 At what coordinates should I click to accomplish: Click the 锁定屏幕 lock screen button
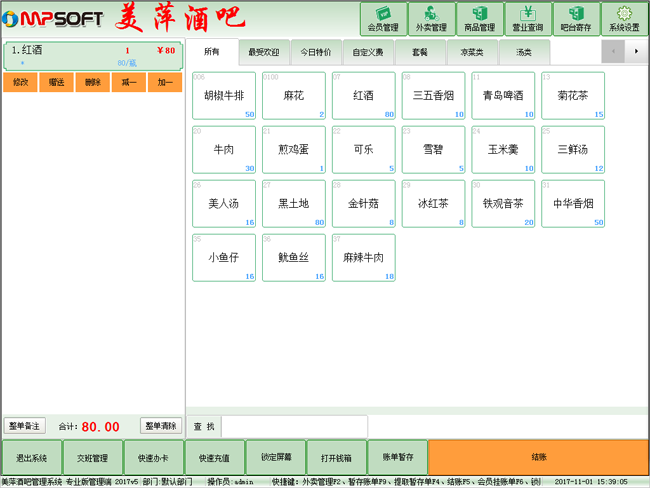[x=276, y=457]
